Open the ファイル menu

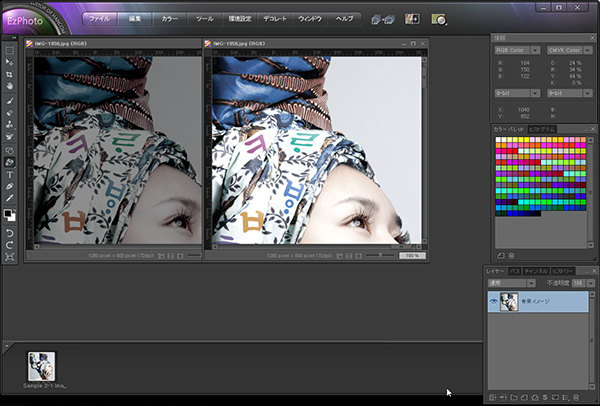[x=100, y=19]
